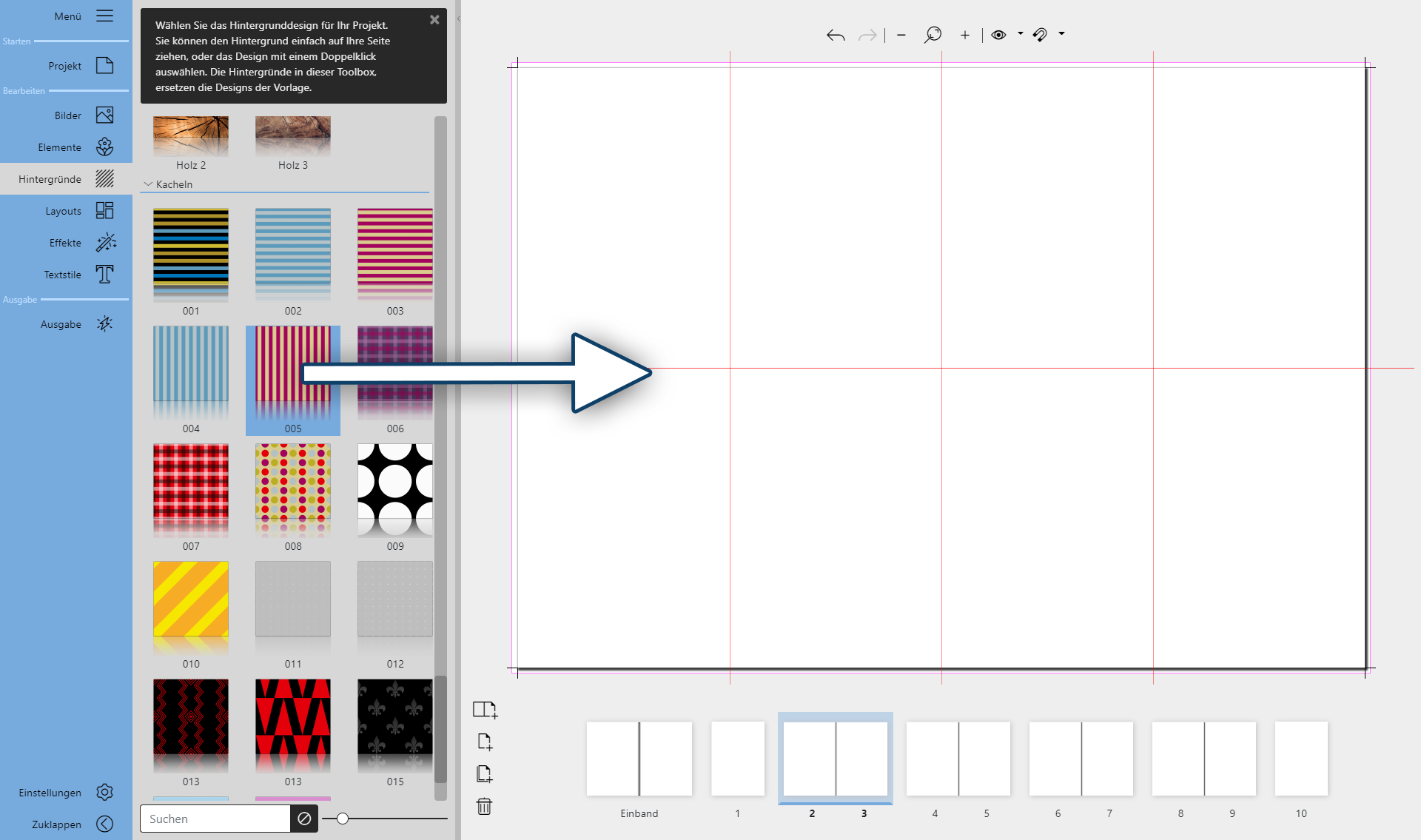Open dropdown arrow next to magnet icon

point(1061,33)
